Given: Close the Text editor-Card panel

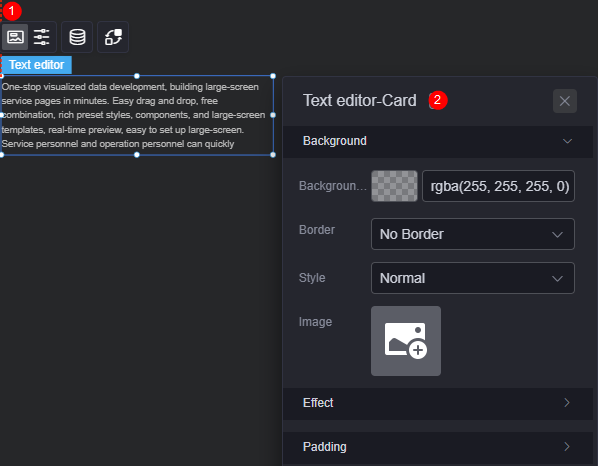Looking at the screenshot, I should click(x=564, y=101).
